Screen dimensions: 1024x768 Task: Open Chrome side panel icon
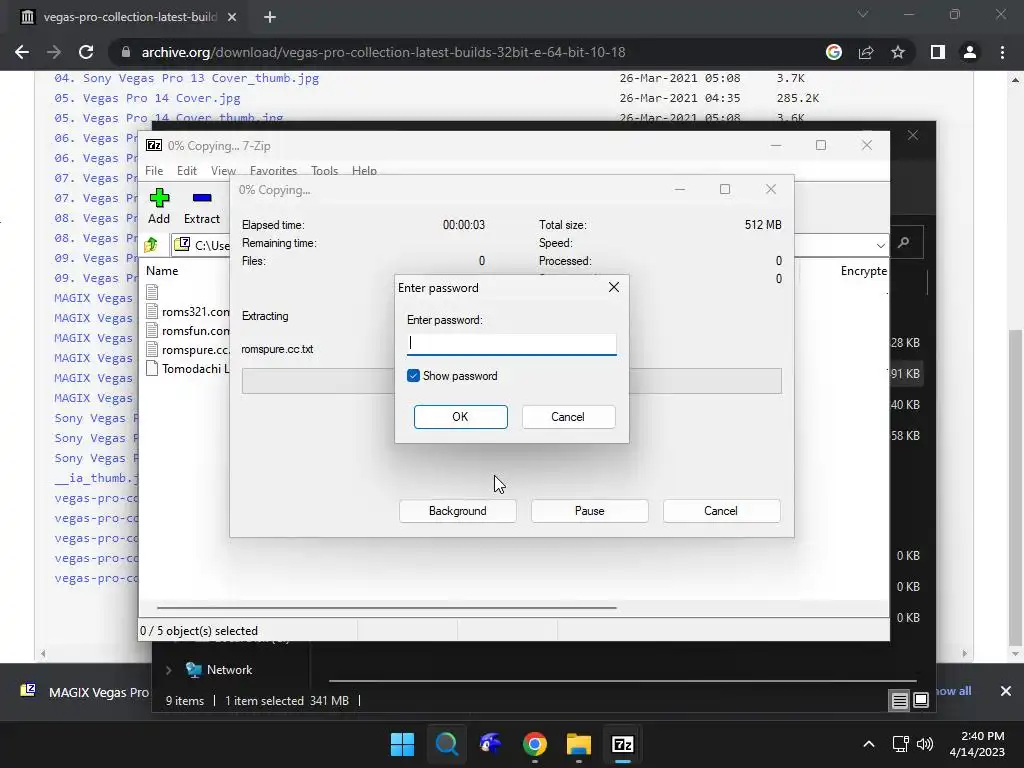click(938, 52)
